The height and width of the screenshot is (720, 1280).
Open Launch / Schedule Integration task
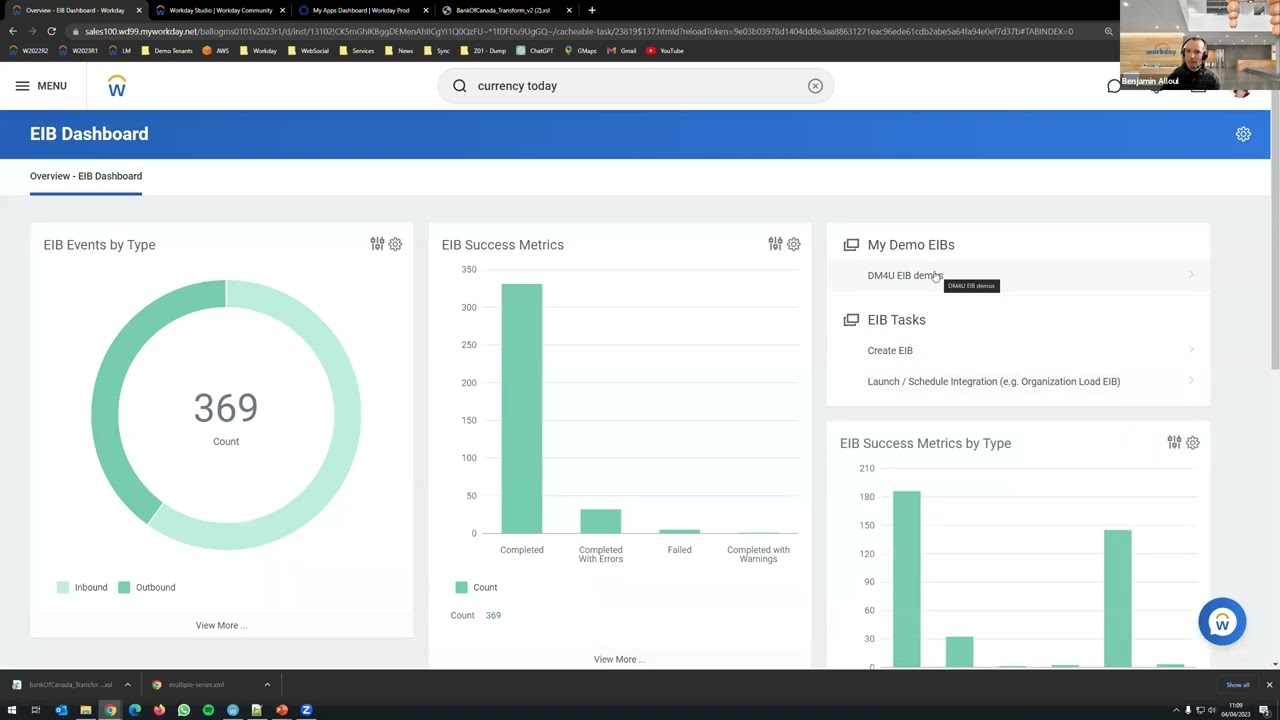[x=993, y=382]
